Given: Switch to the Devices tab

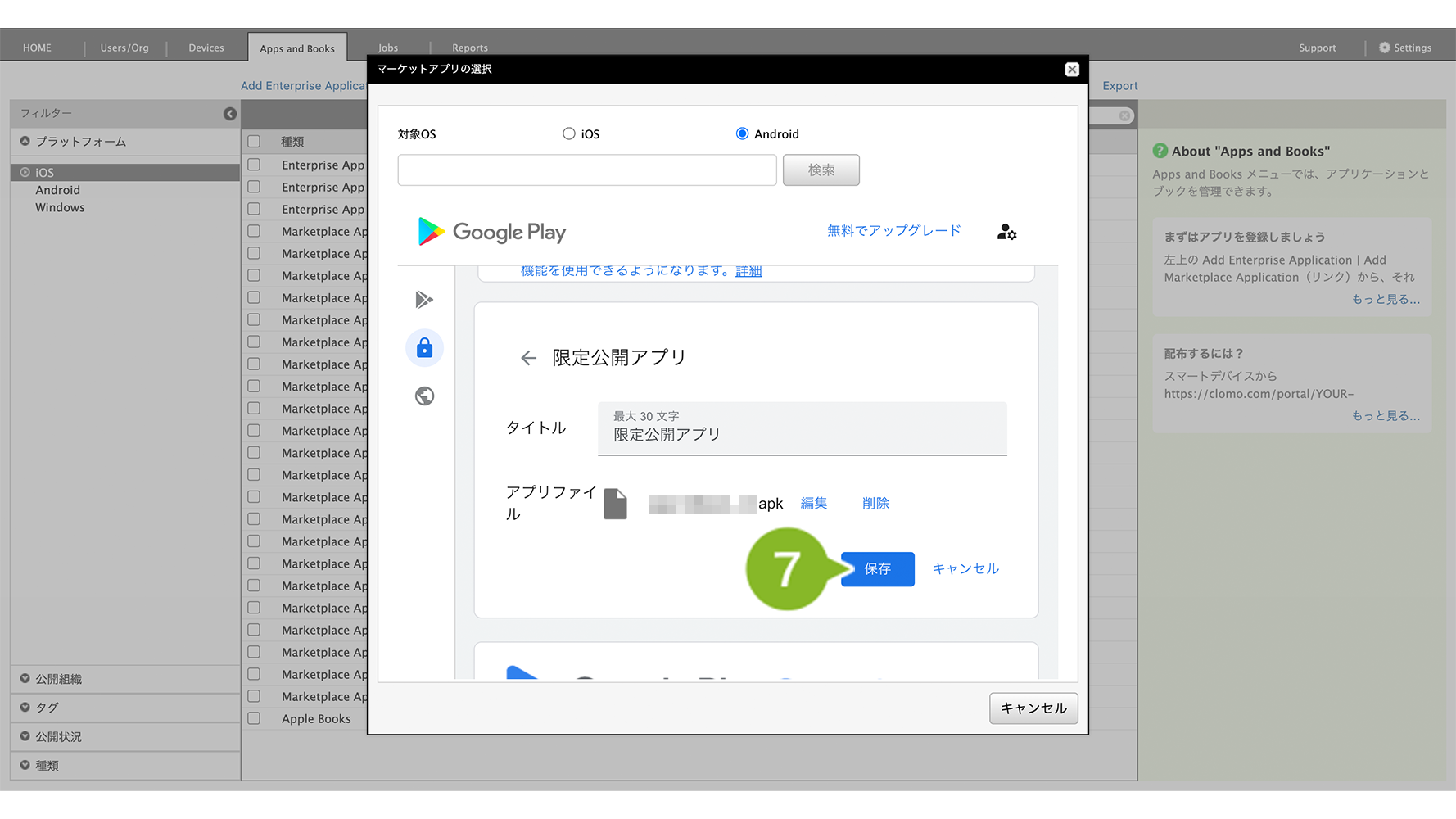Looking at the screenshot, I should click(206, 48).
